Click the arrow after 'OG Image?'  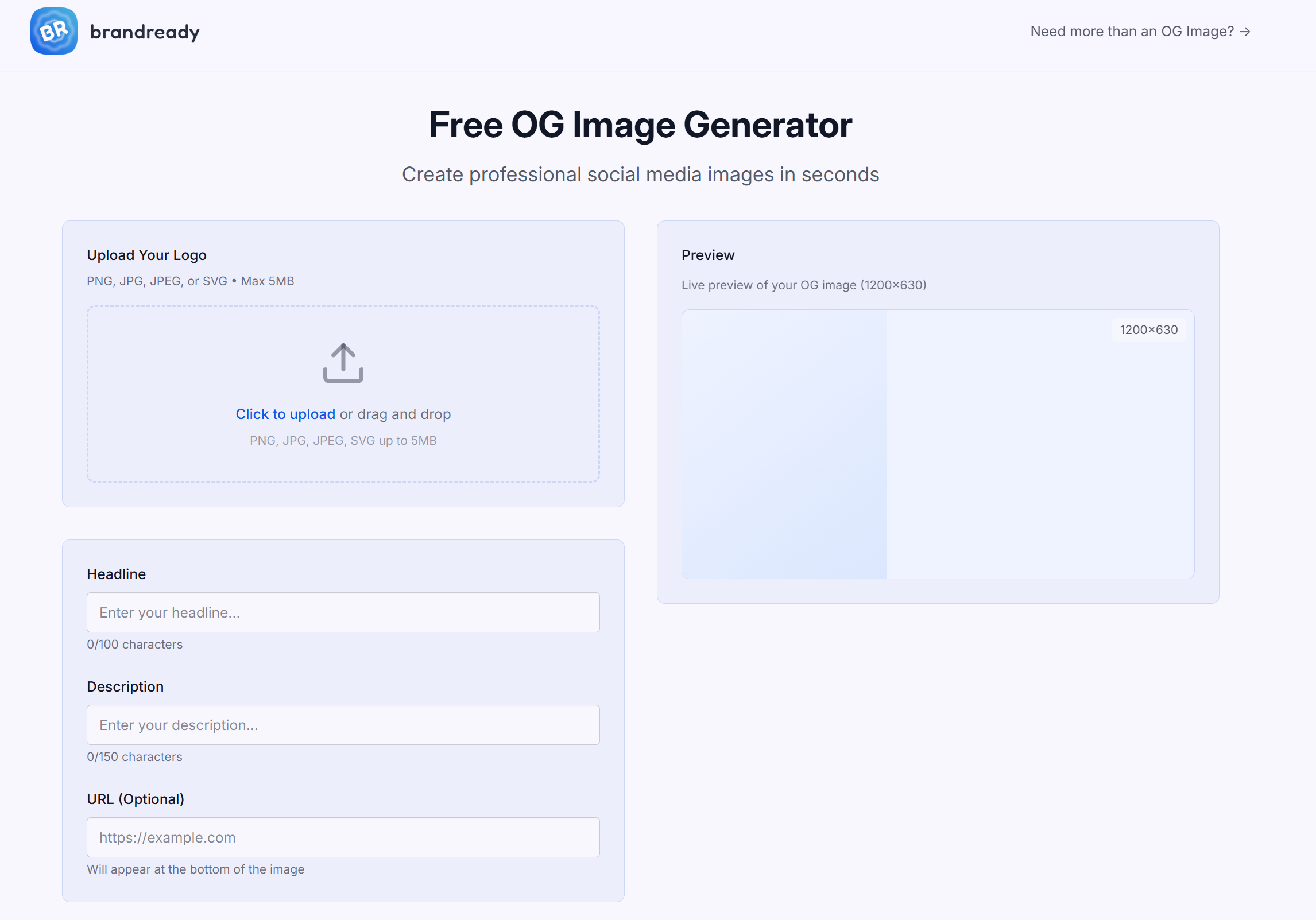click(1245, 32)
